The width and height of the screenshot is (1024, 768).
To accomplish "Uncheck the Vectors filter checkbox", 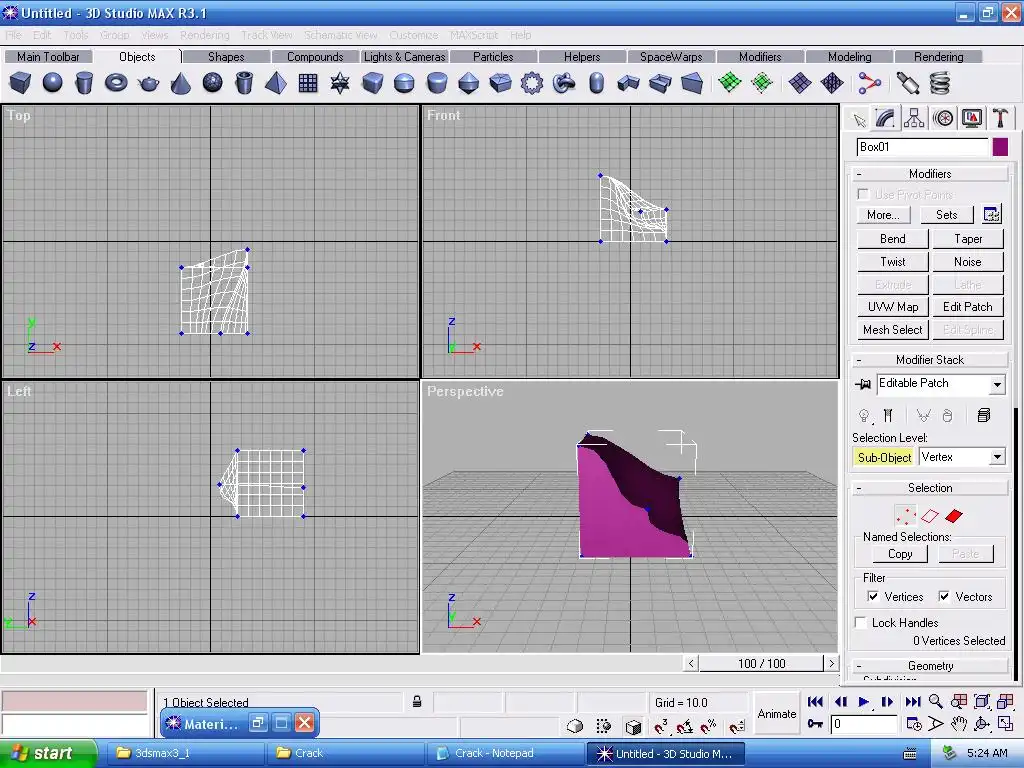I will (944, 596).
